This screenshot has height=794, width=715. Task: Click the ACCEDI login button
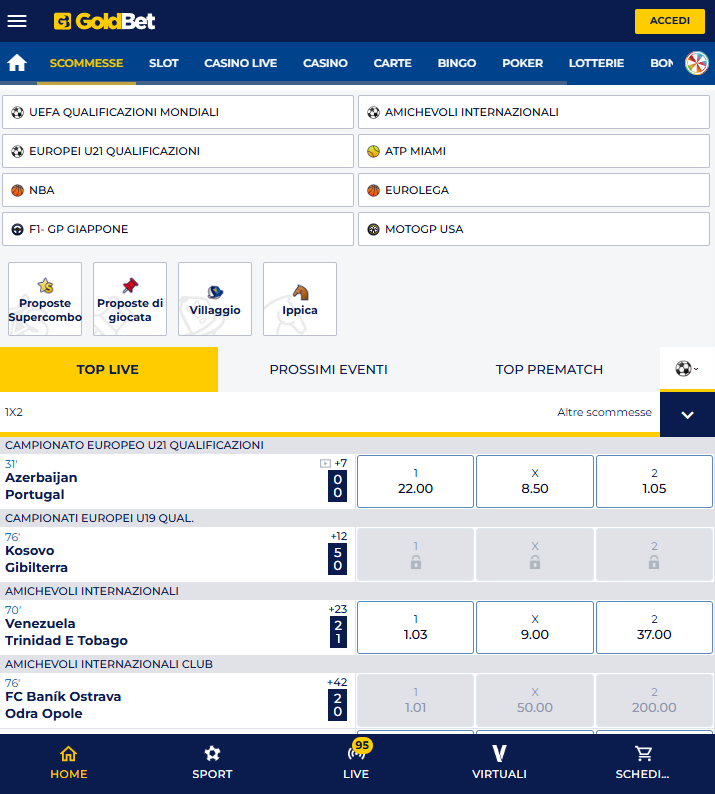pyautogui.click(x=669, y=21)
